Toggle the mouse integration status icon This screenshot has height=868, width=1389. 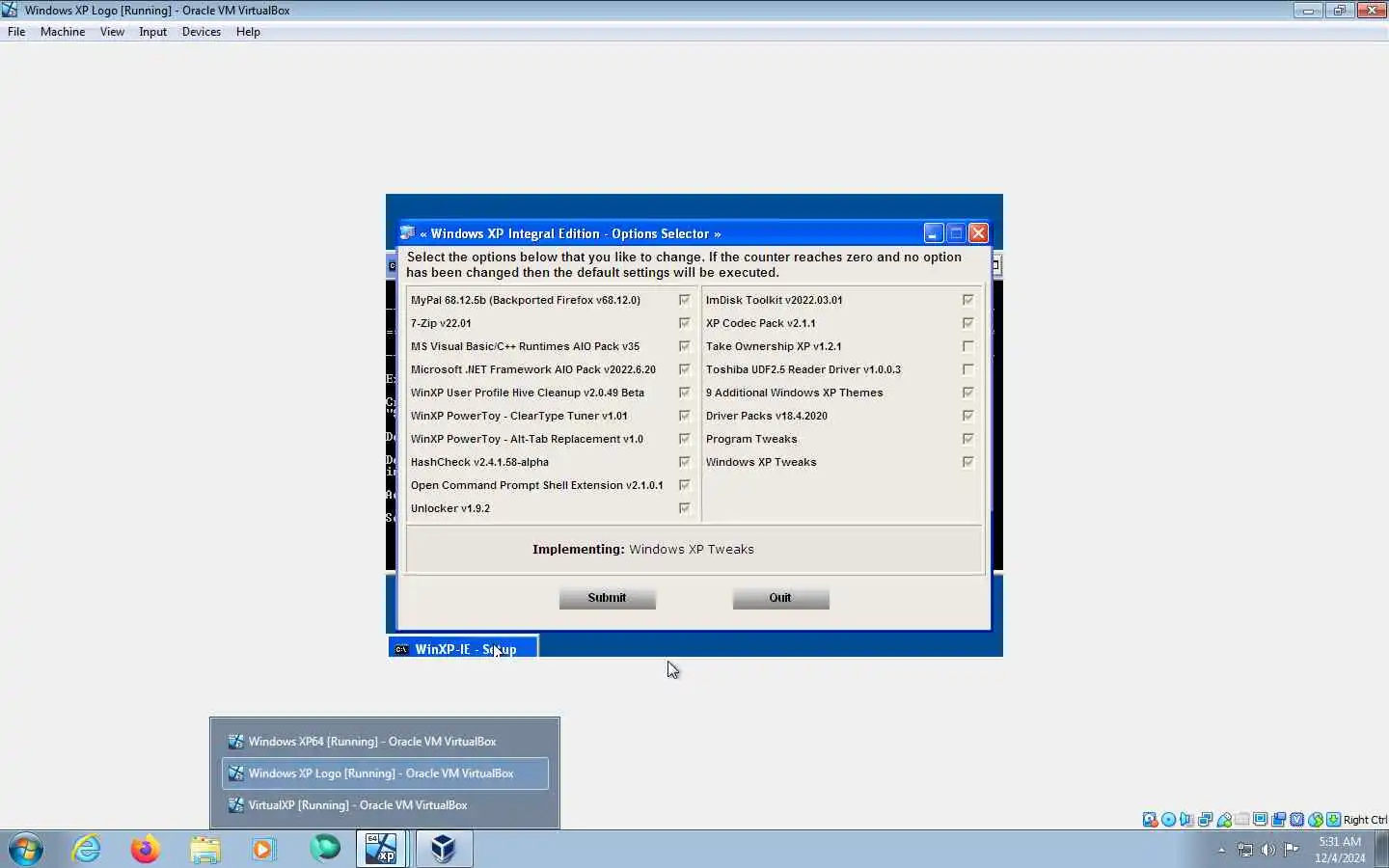1316,820
